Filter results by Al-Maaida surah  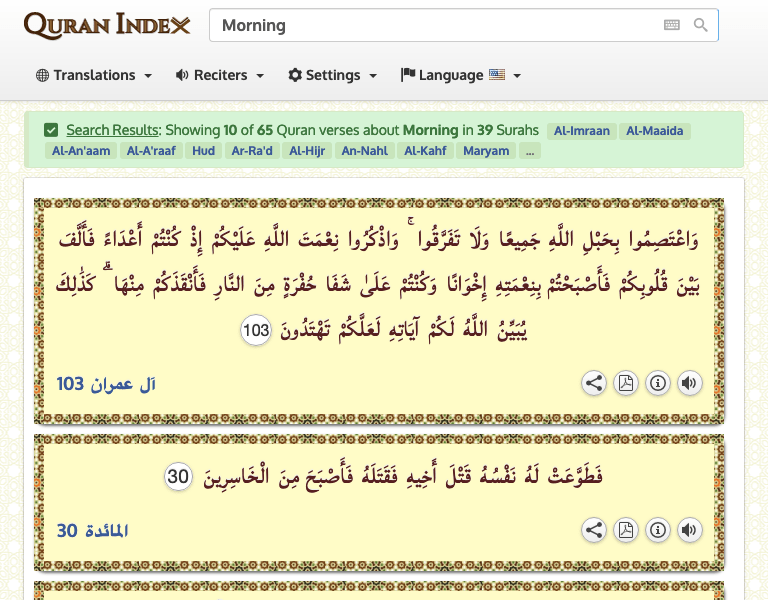point(654,131)
